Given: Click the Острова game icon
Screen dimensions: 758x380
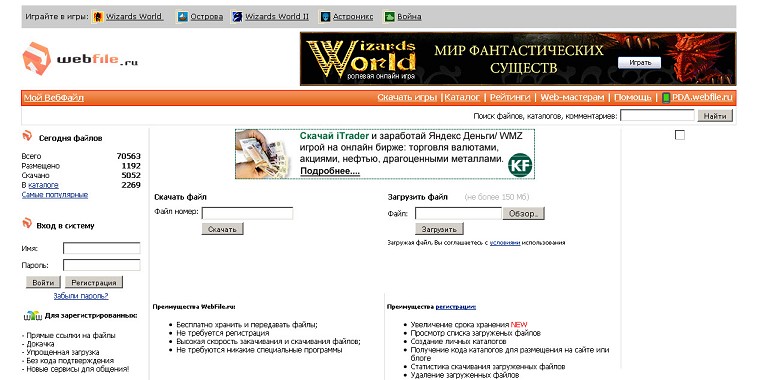Looking at the screenshot, I should click(x=182, y=17).
